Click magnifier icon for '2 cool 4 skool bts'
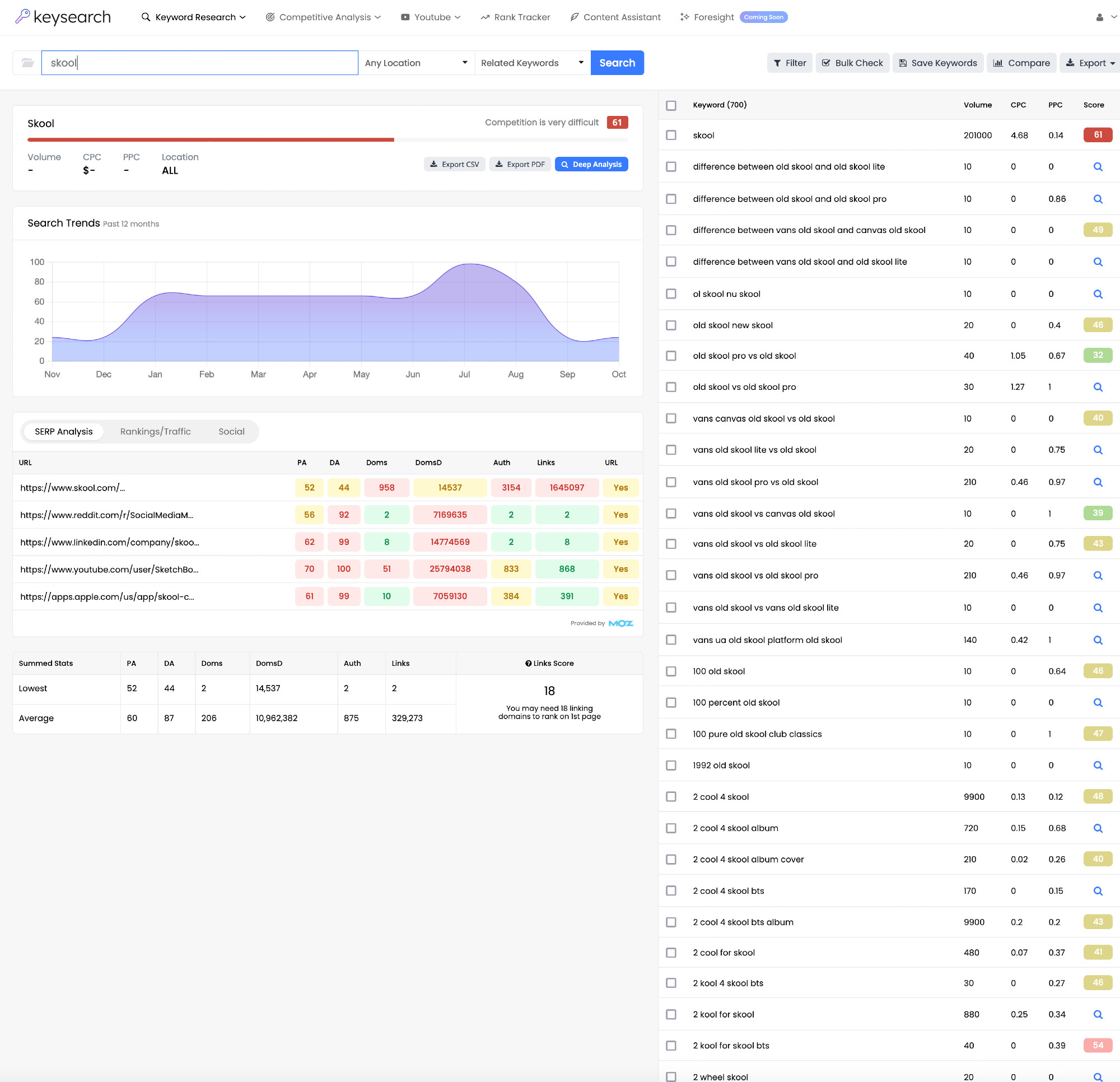The image size is (1120, 1082). 1098,891
